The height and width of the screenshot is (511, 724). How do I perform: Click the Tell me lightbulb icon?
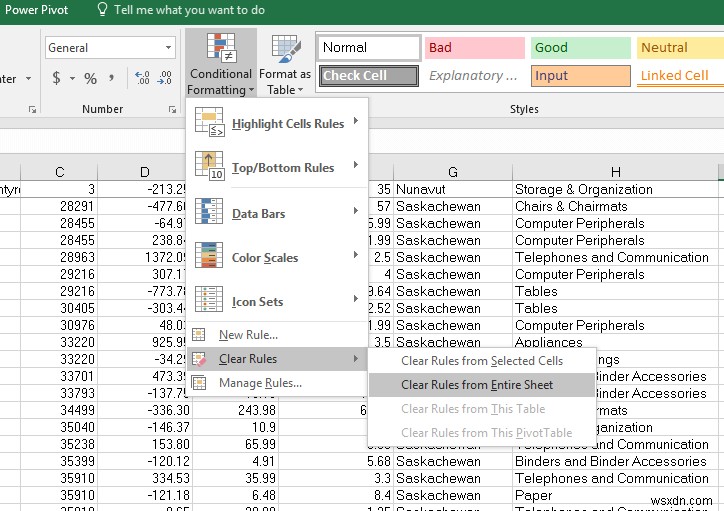pyautogui.click(x=103, y=9)
